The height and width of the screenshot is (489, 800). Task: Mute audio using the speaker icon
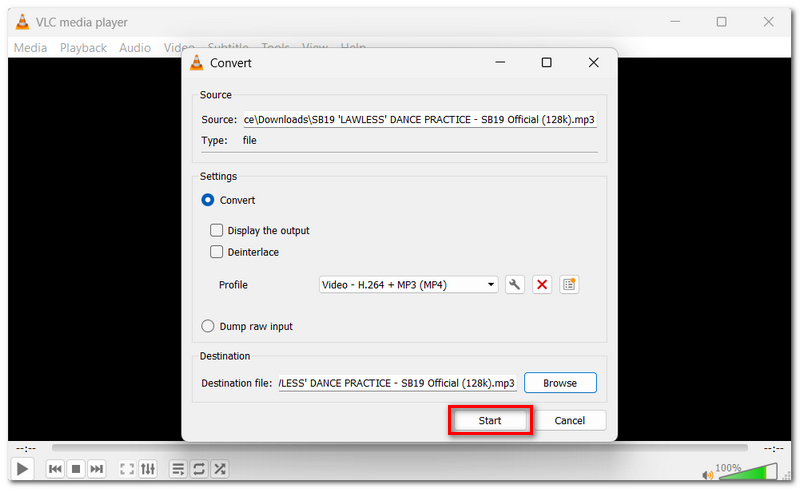click(708, 475)
